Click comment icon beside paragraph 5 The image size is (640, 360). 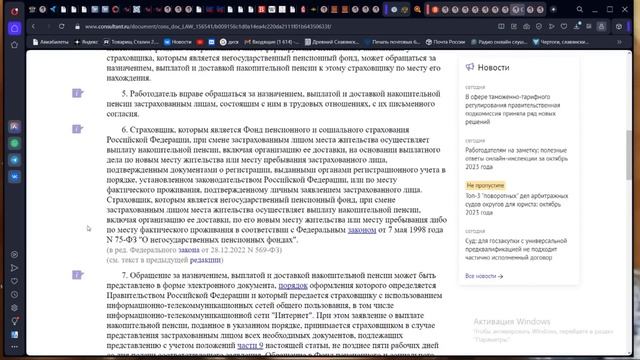coord(77,93)
